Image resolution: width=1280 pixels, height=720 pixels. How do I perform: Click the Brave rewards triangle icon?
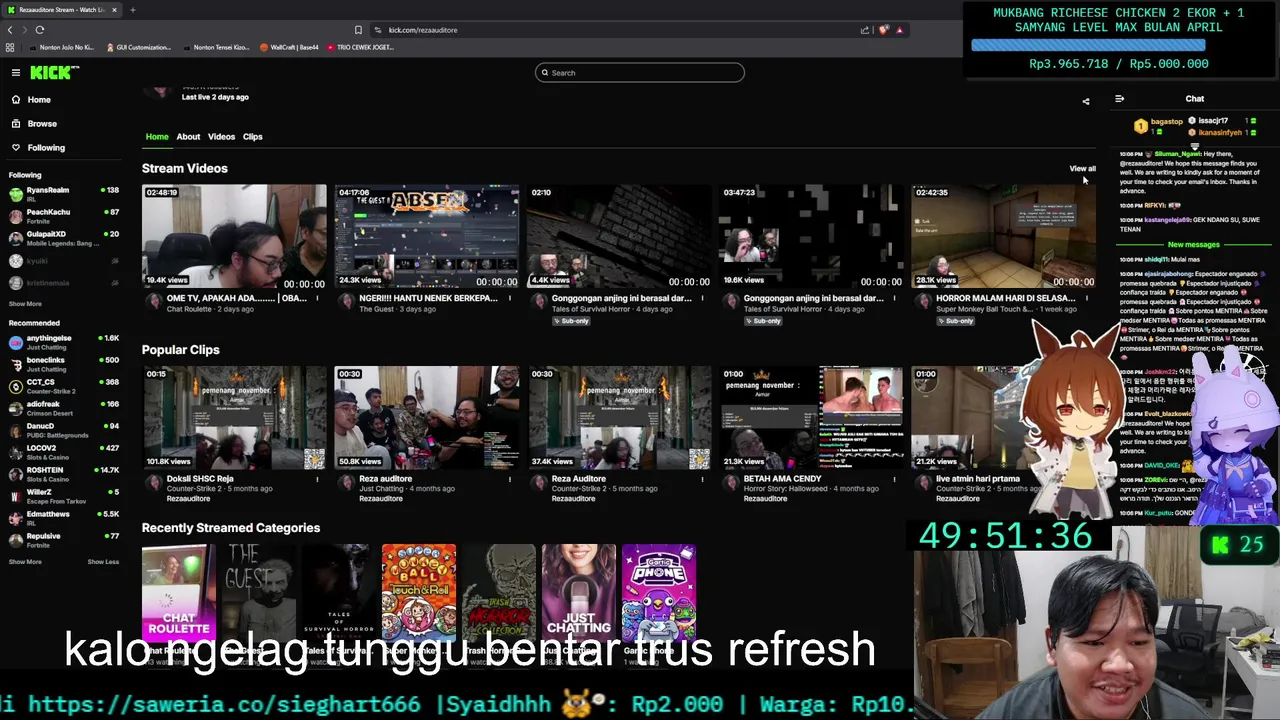(x=900, y=30)
